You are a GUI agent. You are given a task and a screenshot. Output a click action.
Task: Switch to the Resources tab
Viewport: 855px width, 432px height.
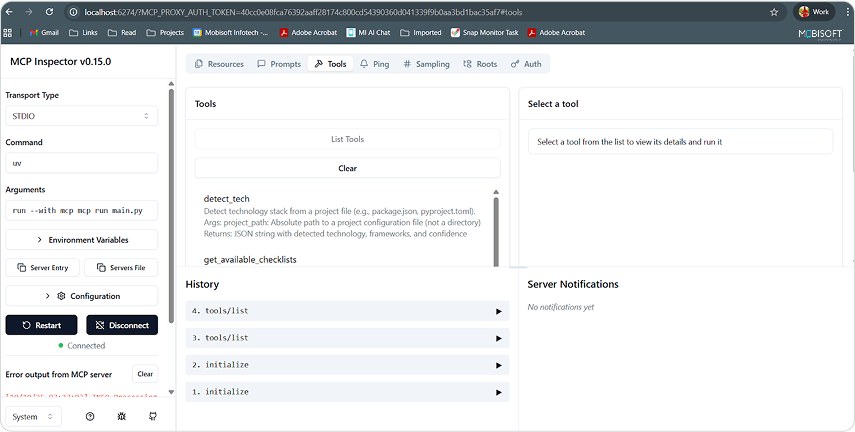[218, 64]
